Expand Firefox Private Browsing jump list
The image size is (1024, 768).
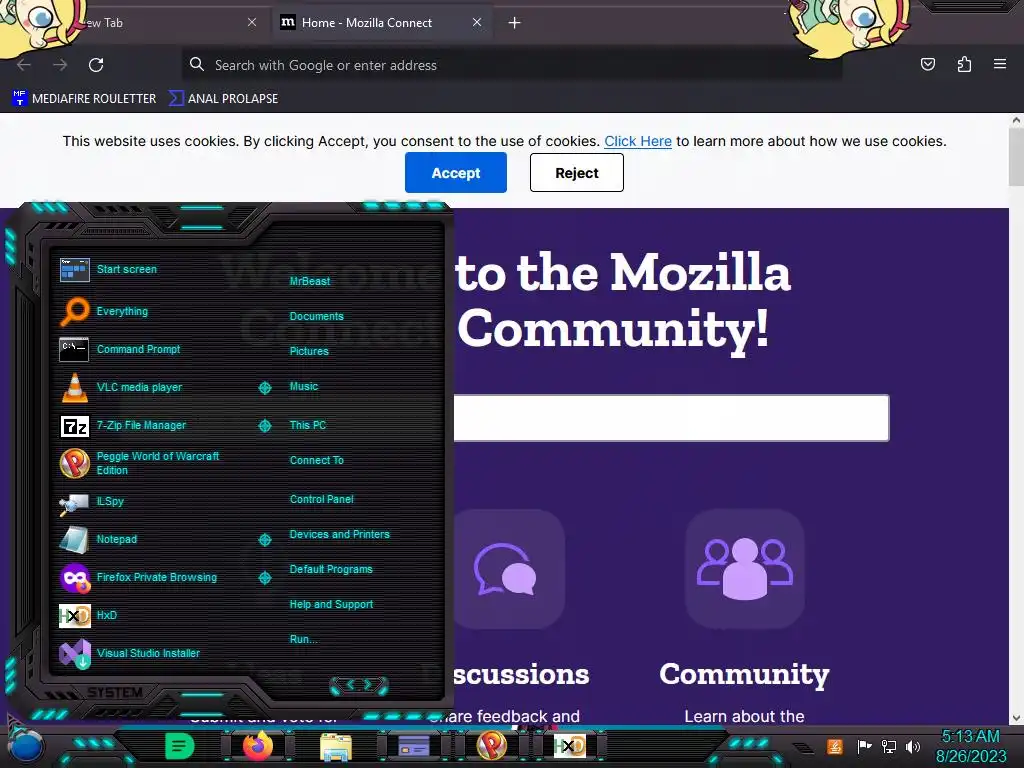pos(264,578)
